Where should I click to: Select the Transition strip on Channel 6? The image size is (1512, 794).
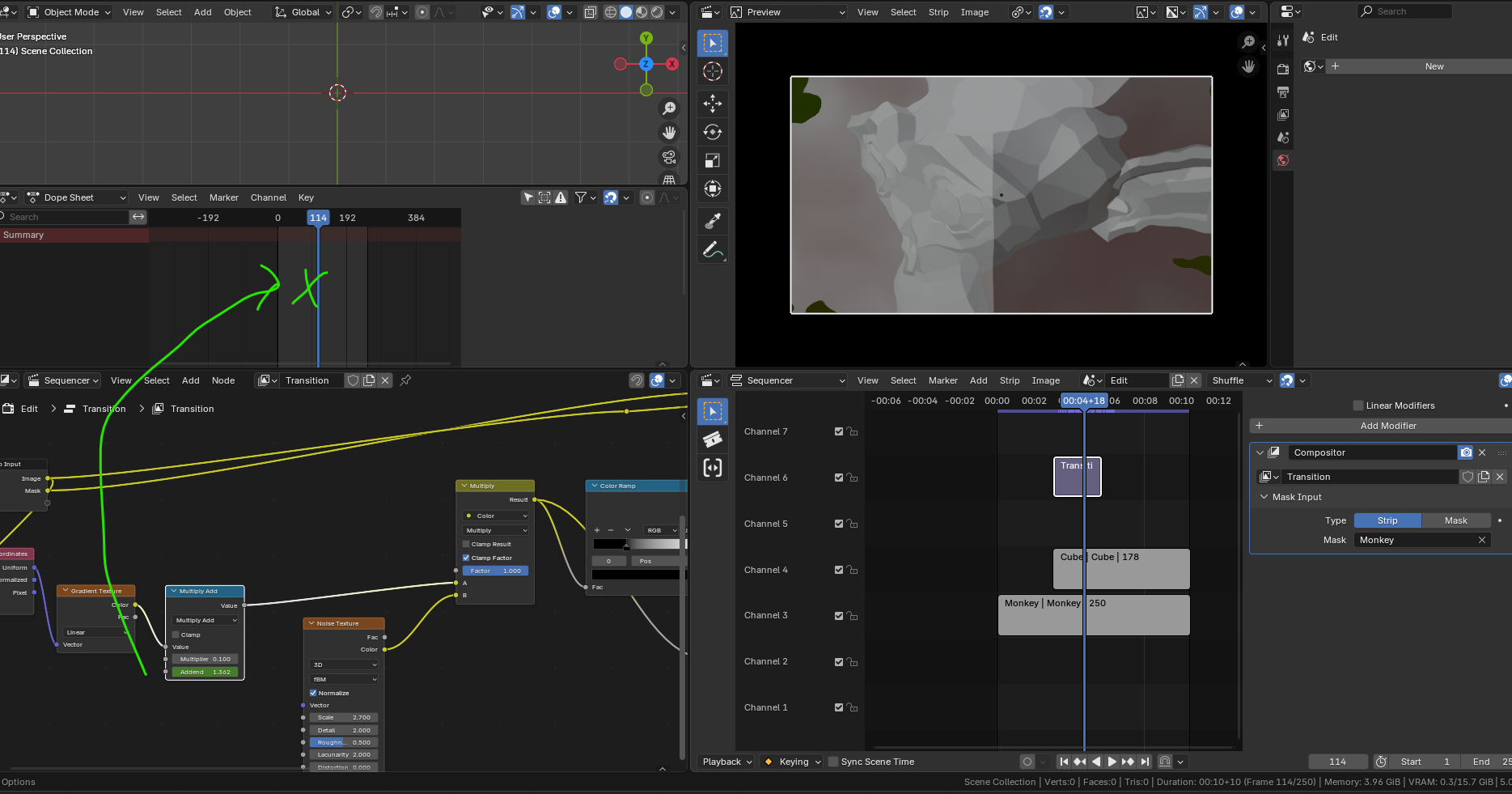coord(1077,477)
